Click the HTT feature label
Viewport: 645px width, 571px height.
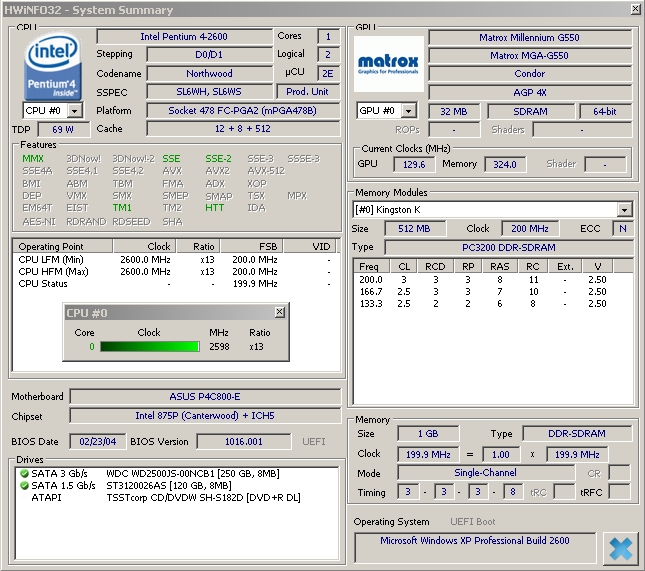click(215, 208)
